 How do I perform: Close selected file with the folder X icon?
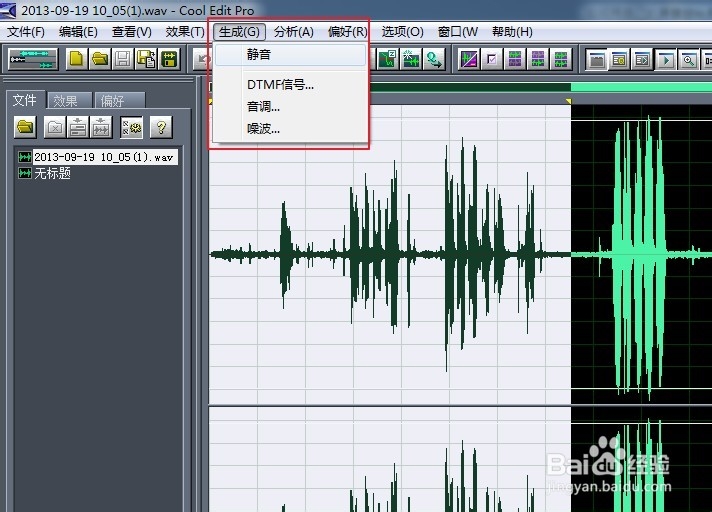(55, 127)
